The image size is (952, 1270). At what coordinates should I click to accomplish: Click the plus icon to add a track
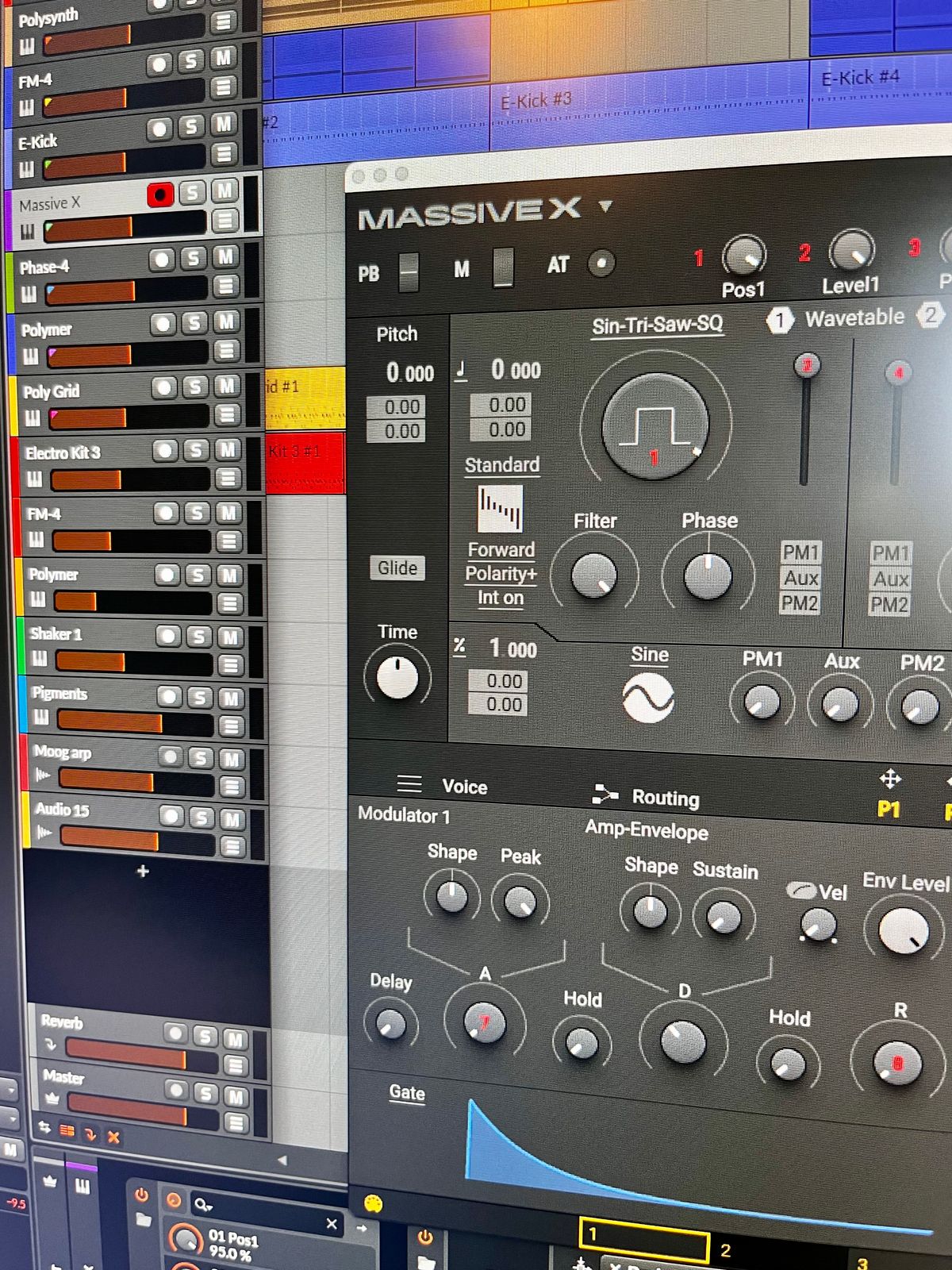click(x=143, y=871)
